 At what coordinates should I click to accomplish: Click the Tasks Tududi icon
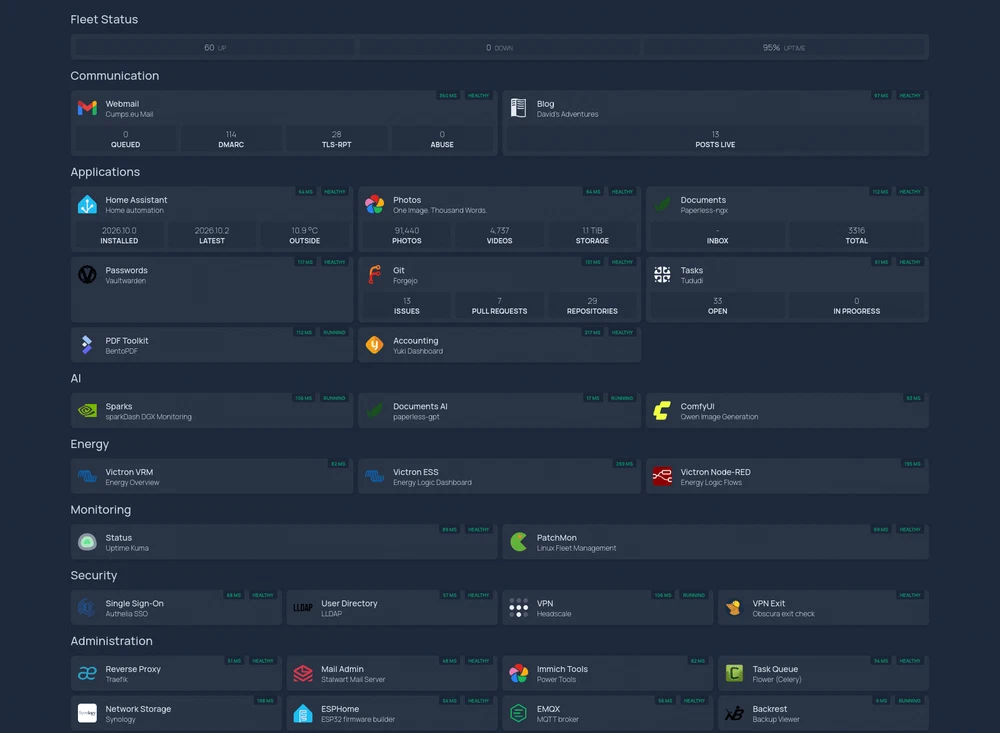[x=662, y=274]
